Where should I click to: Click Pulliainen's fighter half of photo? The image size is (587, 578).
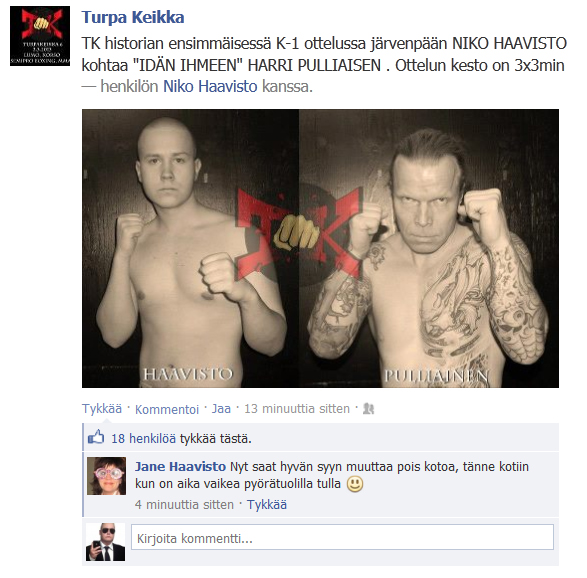click(x=429, y=248)
